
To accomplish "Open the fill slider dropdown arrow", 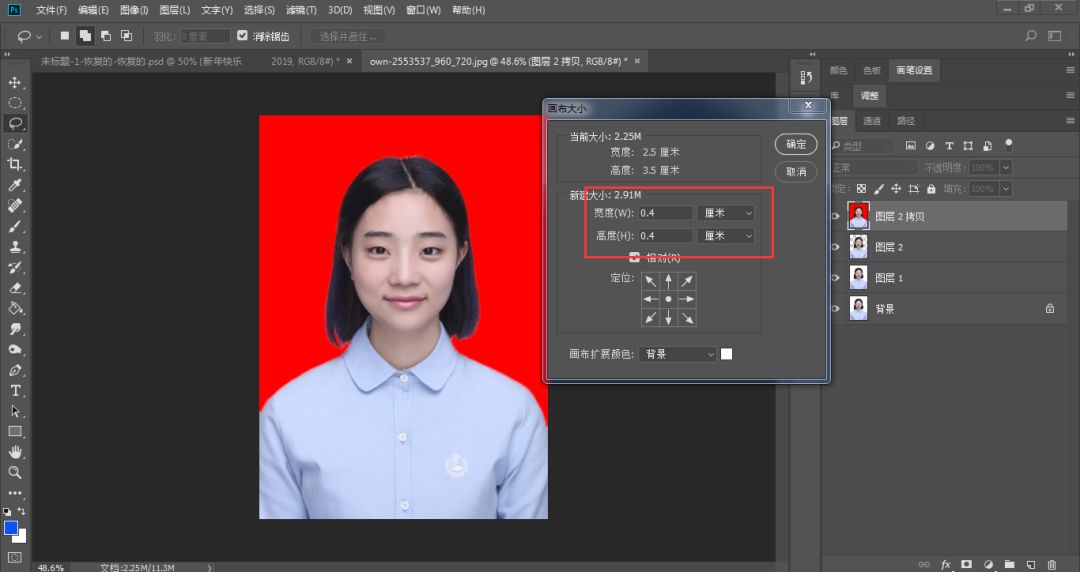I will point(1006,189).
